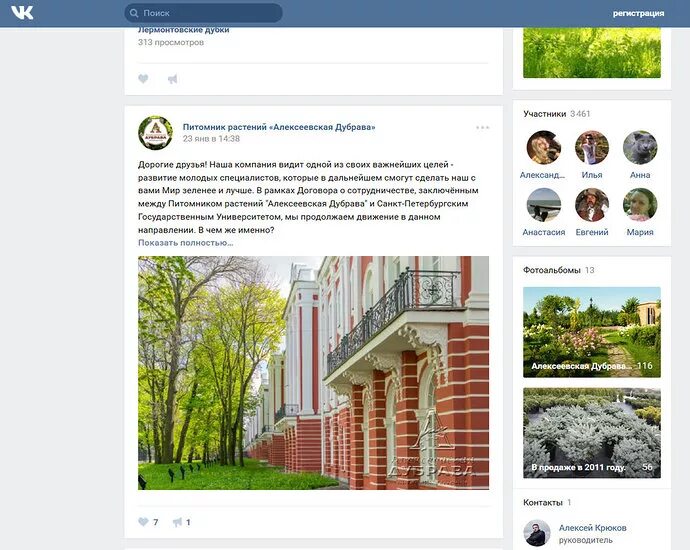Viewport: 690px width, 550px height.
Task: Open Алексеевская Дубрава album with 116 photos
Action: [x=592, y=332]
